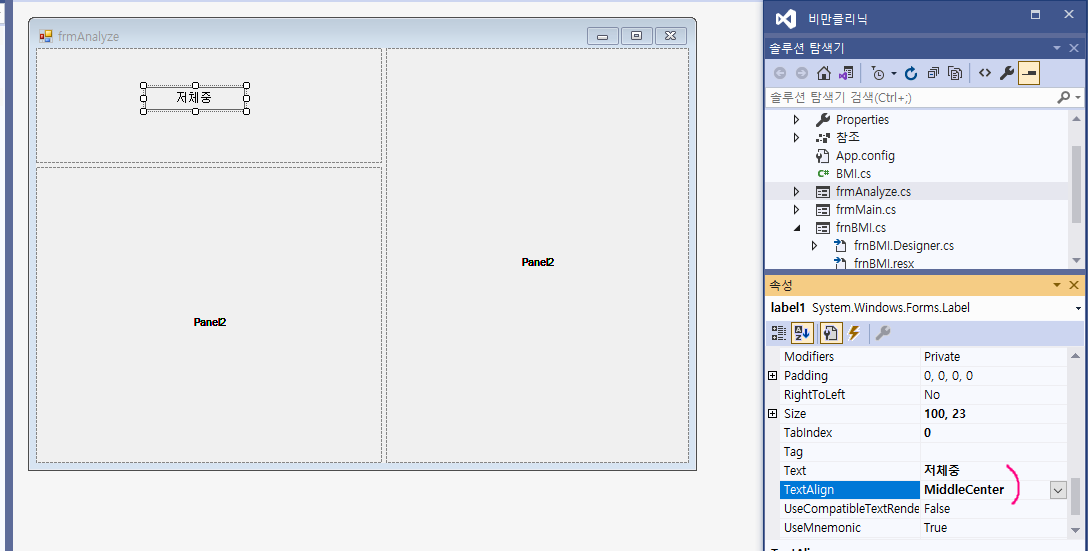Screen dimensions: 1088x551
Task: Click the Property Pages wrench icon in Properties
Action: 883,333
